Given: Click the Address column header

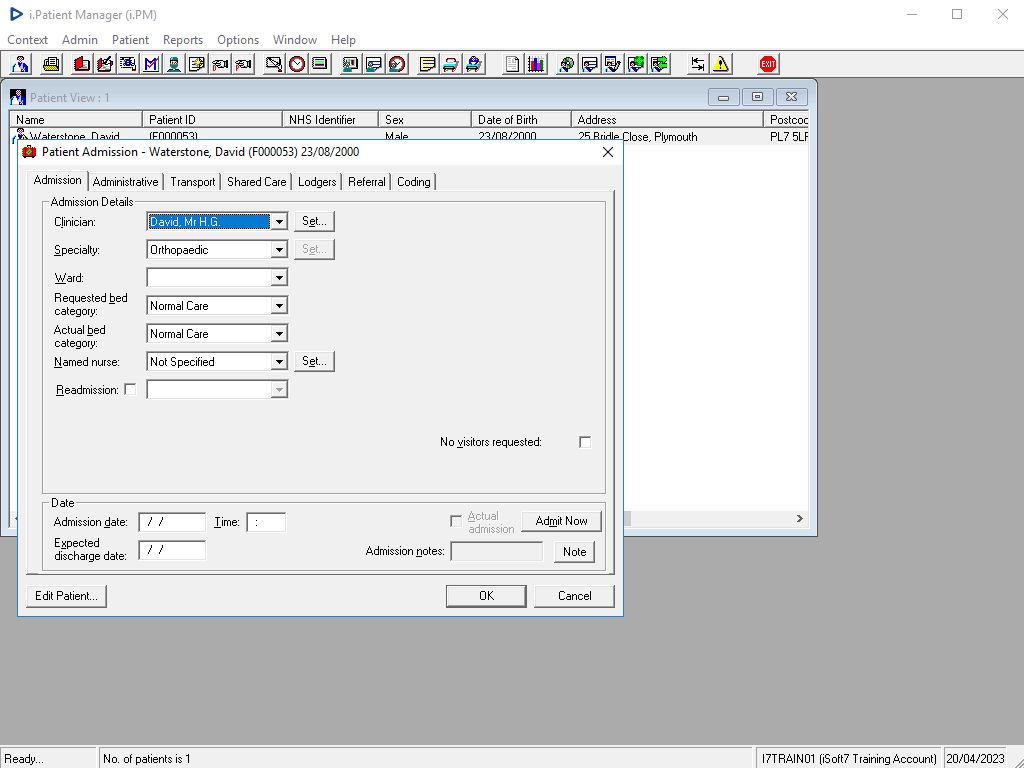Looking at the screenshot, I should click(x=667, y=120).
